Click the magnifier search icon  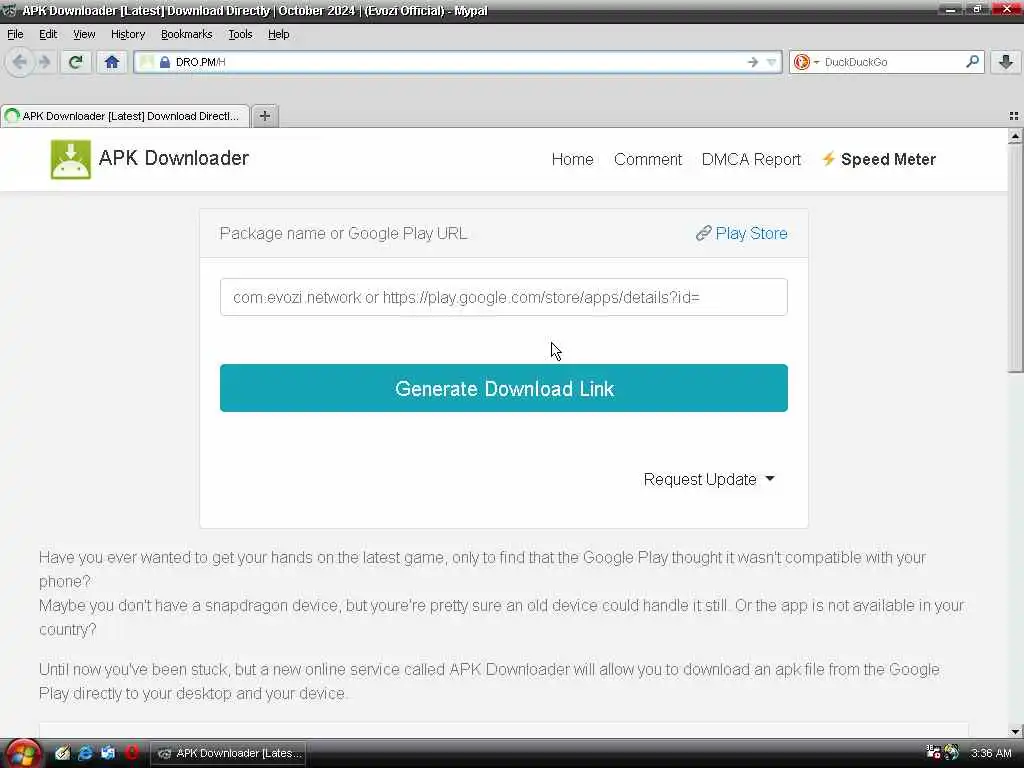tap(972, 61)
